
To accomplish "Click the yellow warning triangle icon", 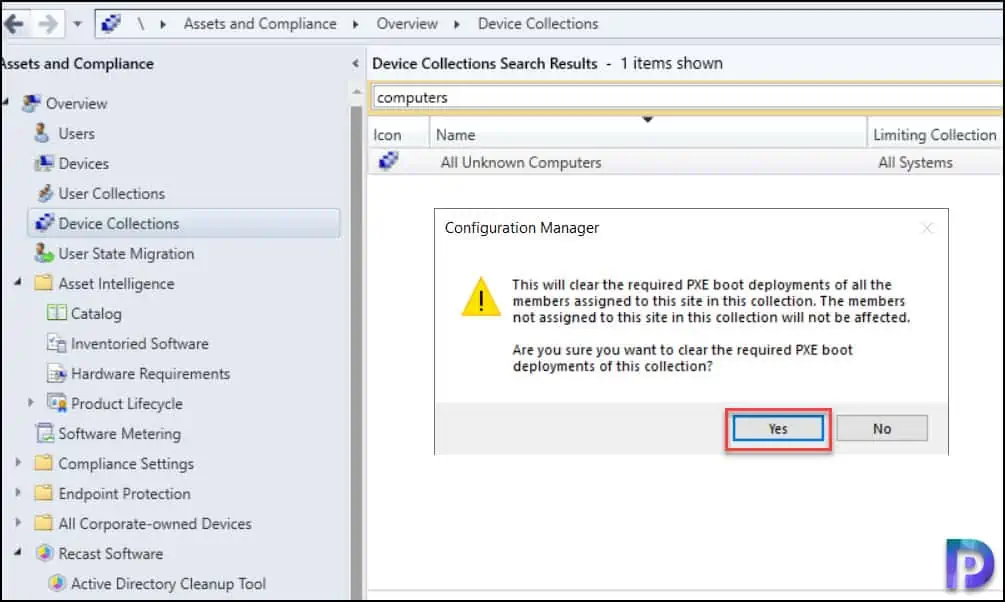I will (x=481, y=297).
